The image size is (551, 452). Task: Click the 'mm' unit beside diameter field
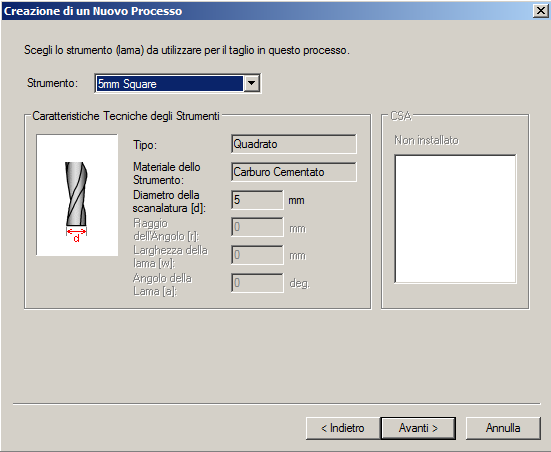point(296,201)
